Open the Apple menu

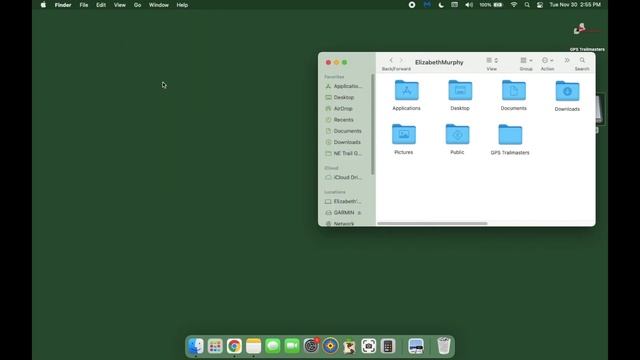tap(43, 5)
